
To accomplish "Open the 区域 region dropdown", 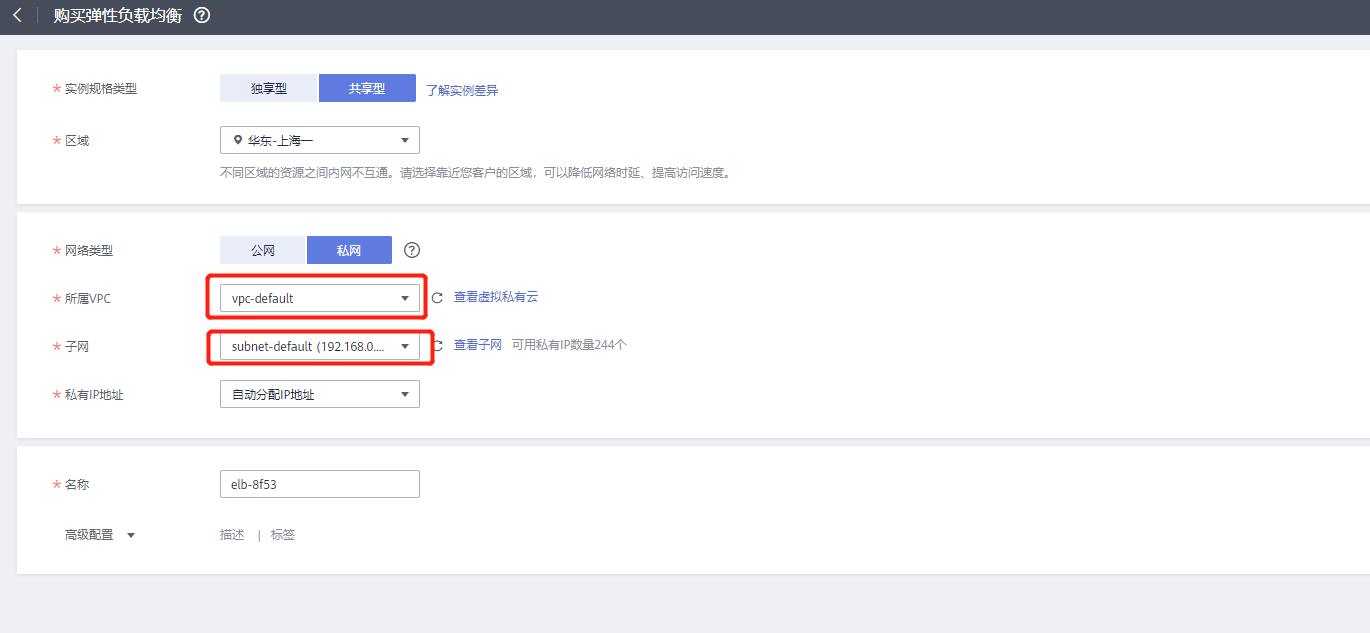I will coord(320,140).
